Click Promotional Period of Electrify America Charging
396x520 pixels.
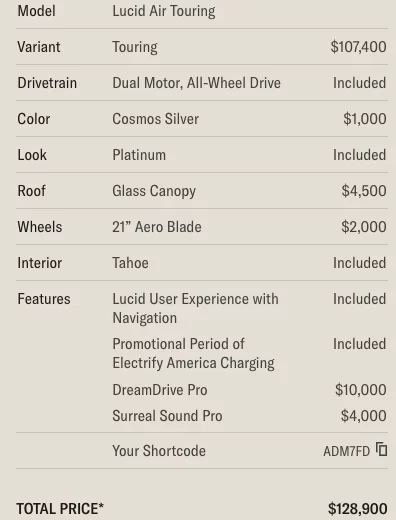193,353
